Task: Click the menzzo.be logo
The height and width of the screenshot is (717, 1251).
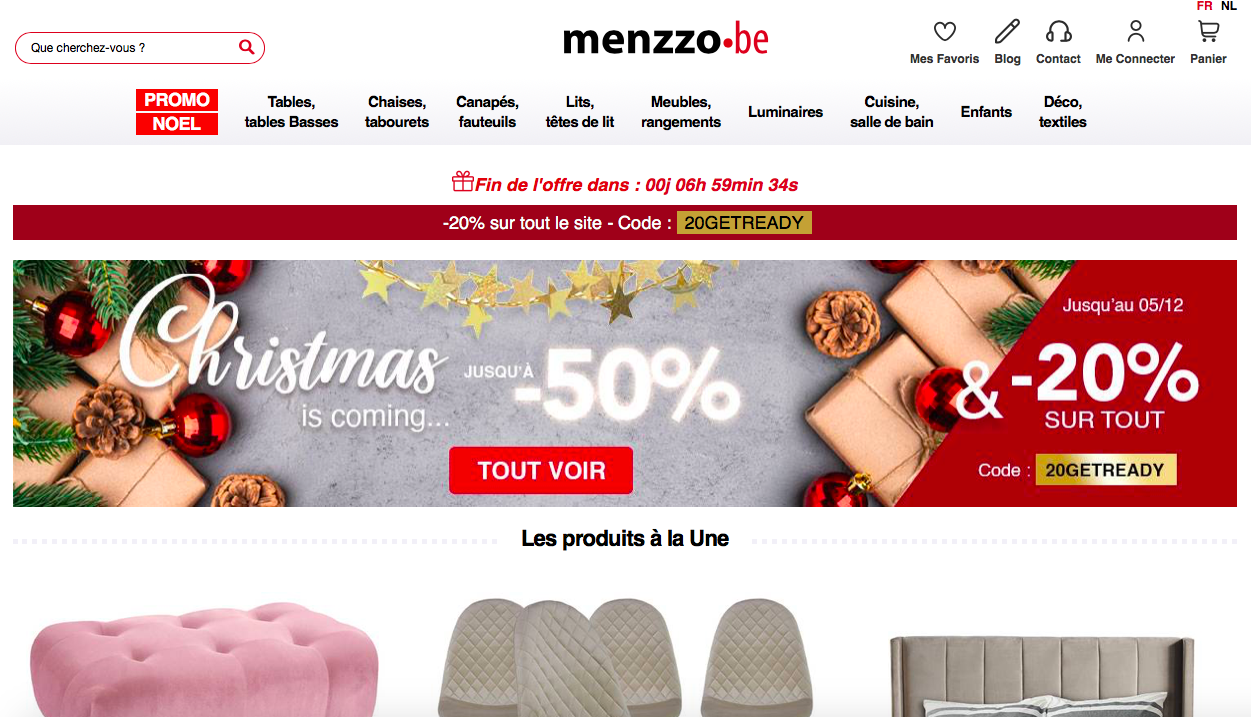Action: point(666,40)
